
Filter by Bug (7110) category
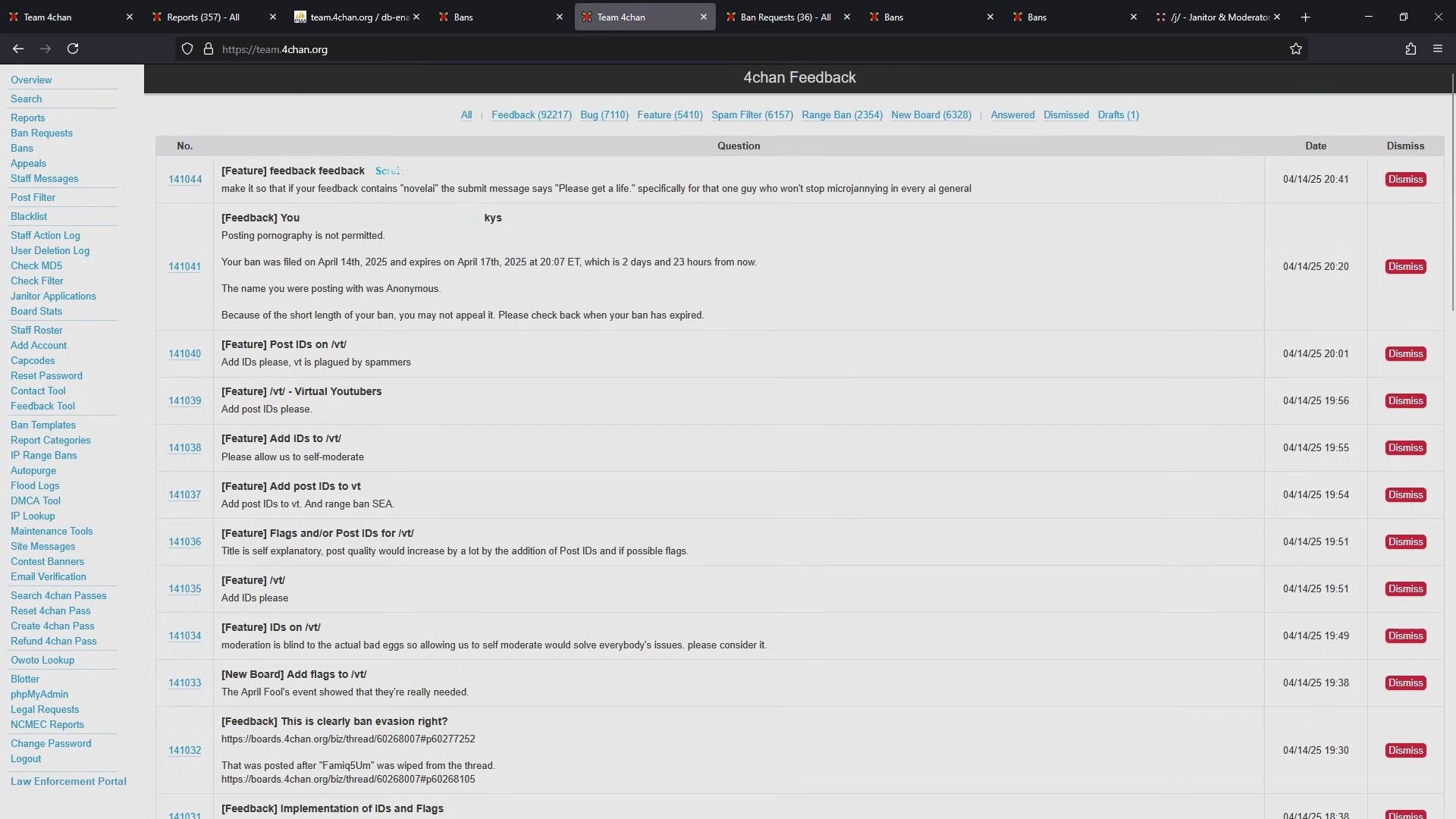(x=604, y=115)
